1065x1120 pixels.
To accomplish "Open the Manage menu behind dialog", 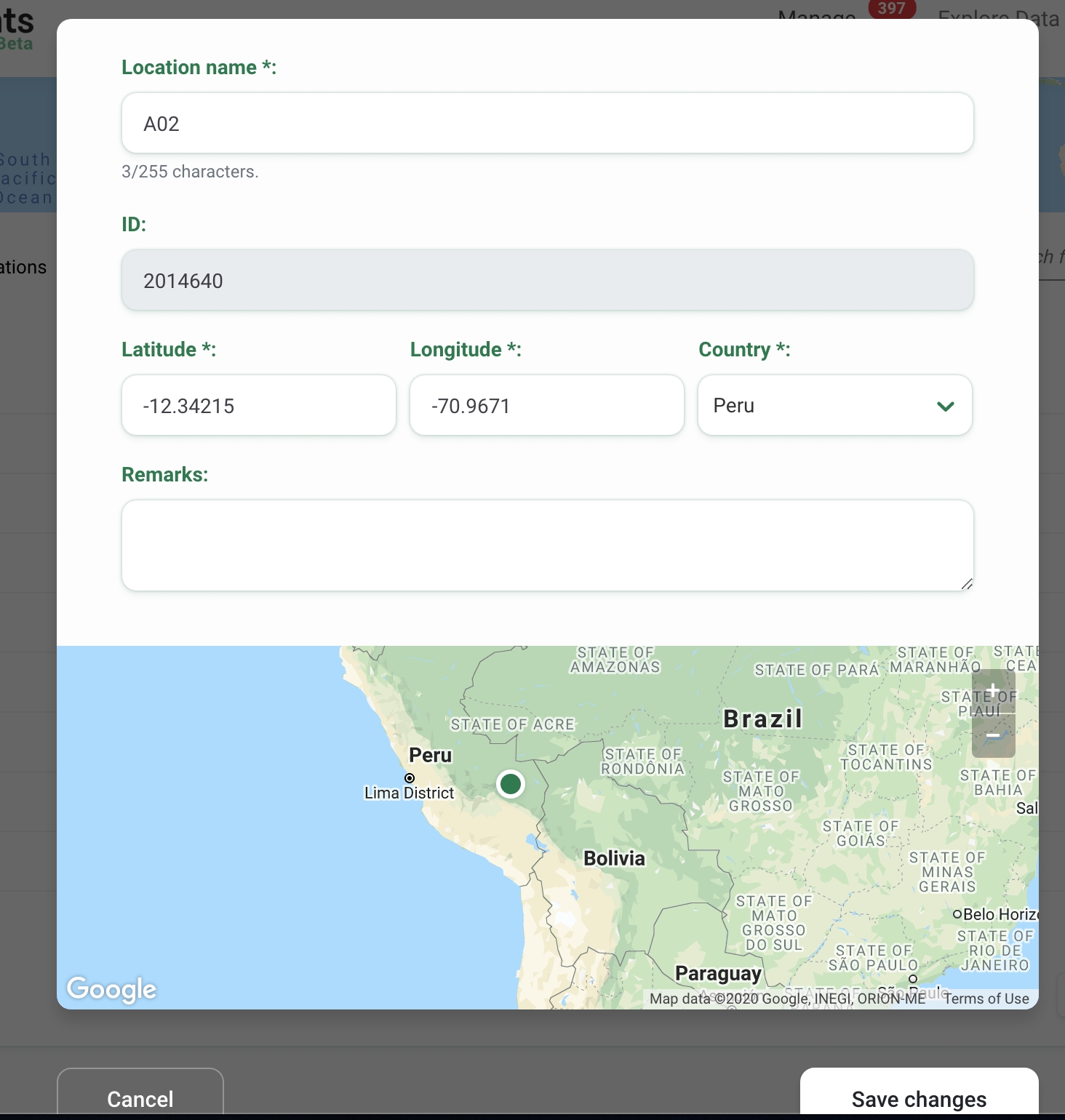I will 816,15.
